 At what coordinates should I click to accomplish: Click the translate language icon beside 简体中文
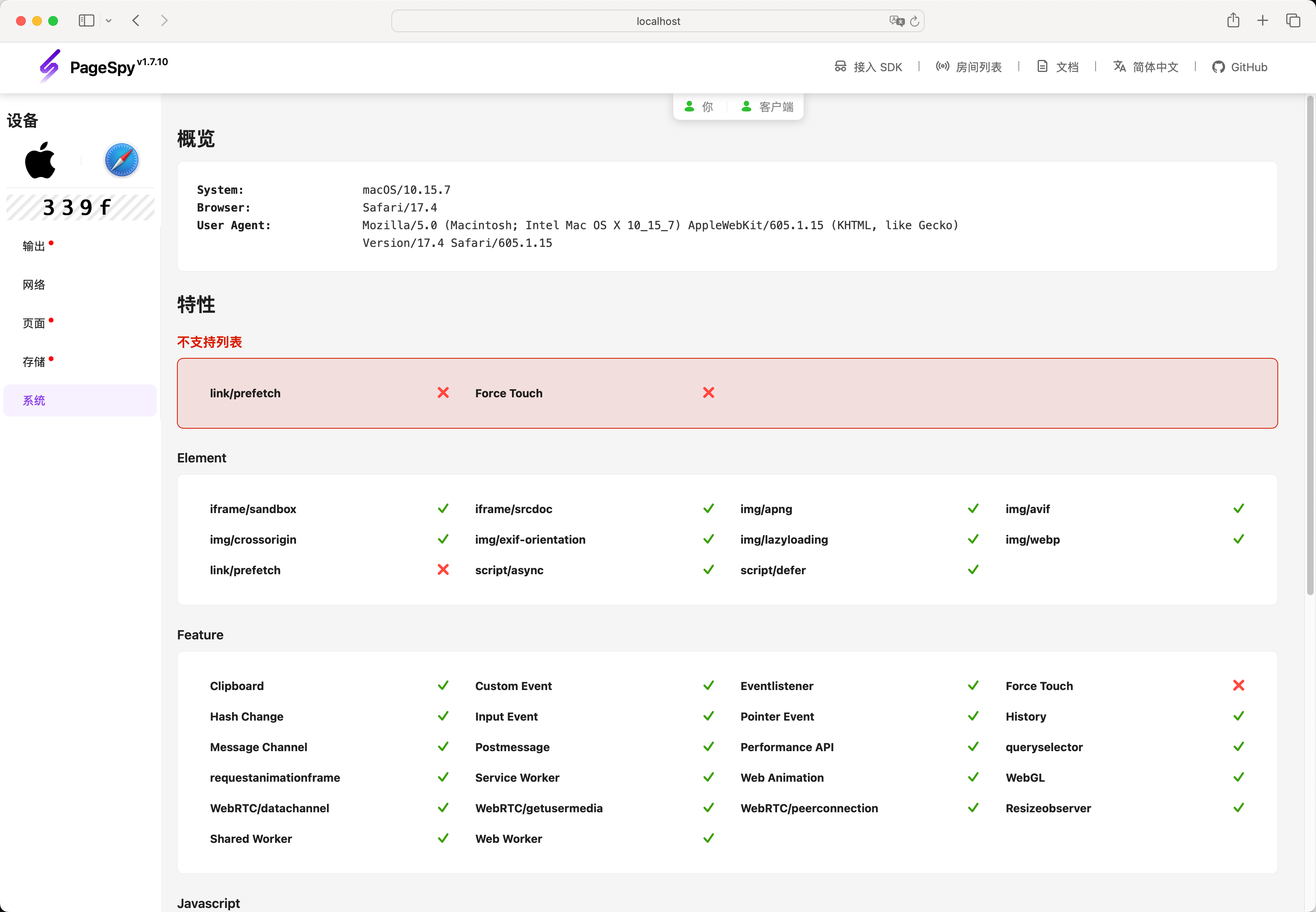[1119, 66]
